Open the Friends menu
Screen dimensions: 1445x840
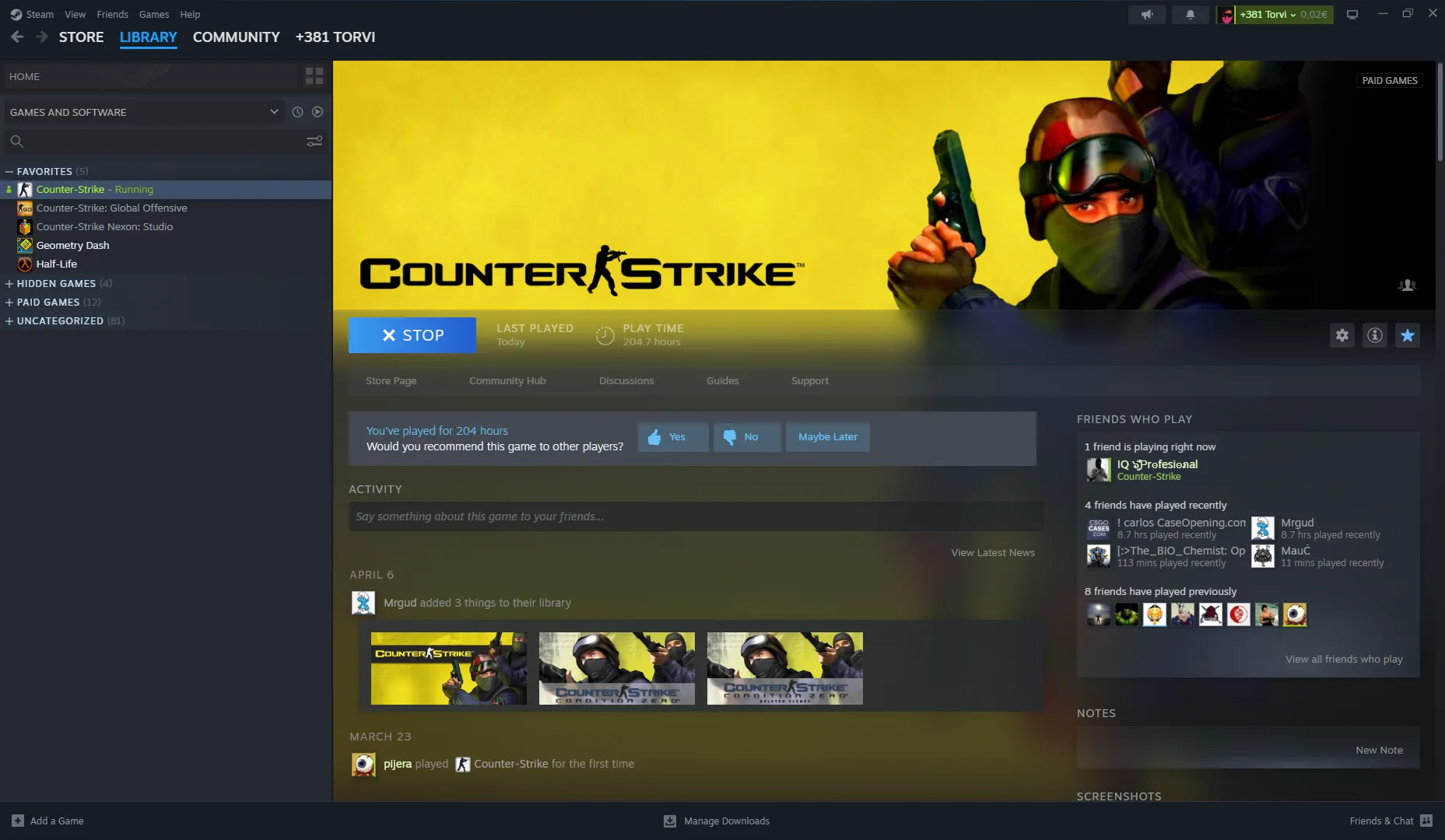tap(113, 14)
